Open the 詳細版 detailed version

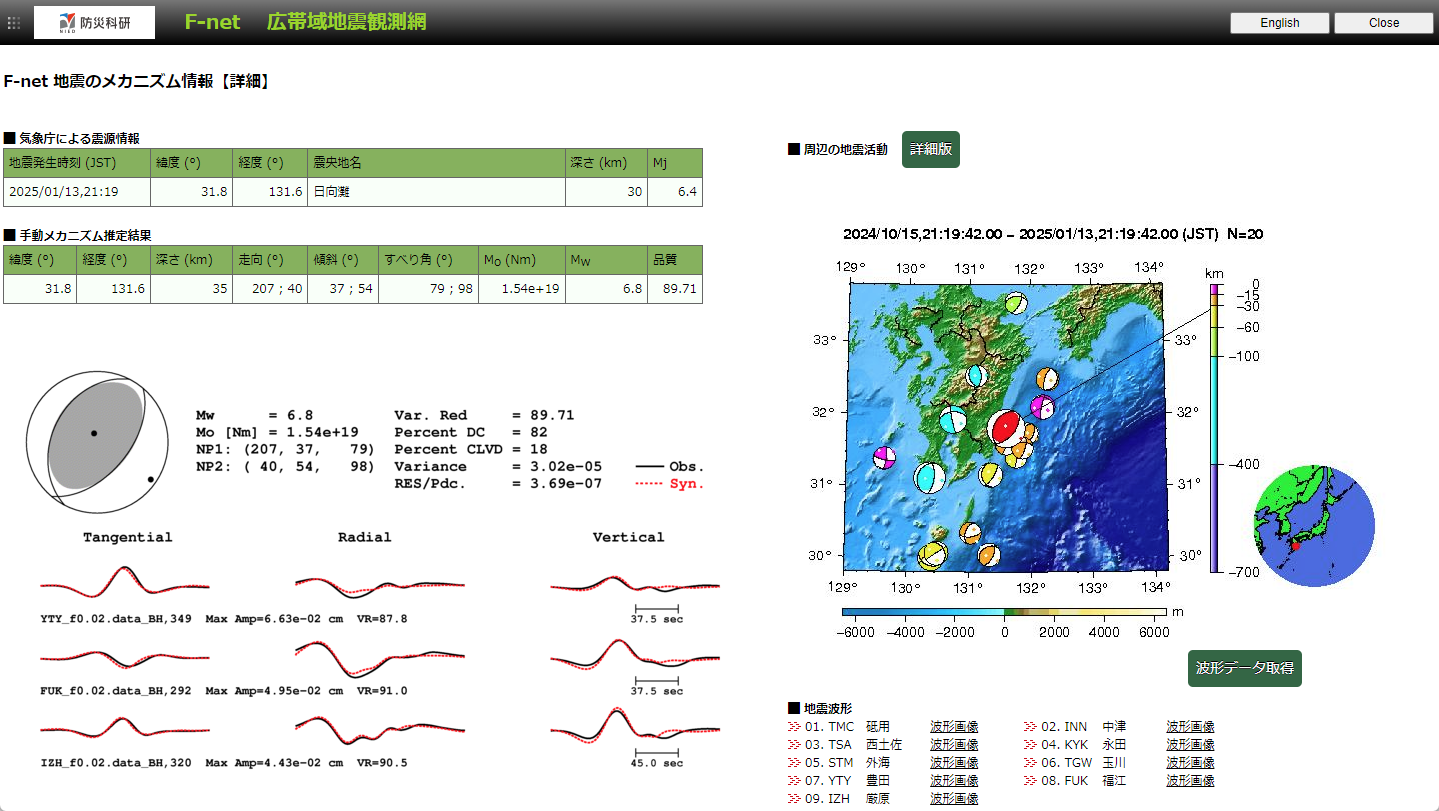point(931,150)
